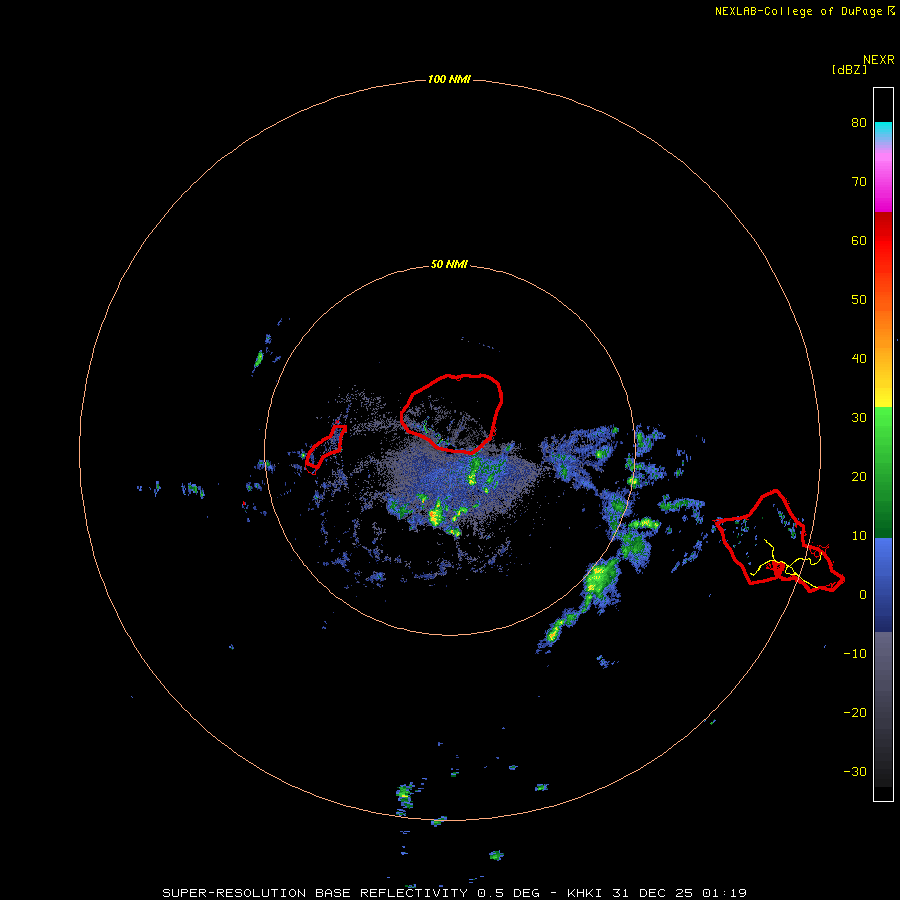Click the 30 dBZ scale value

(859, 417)
